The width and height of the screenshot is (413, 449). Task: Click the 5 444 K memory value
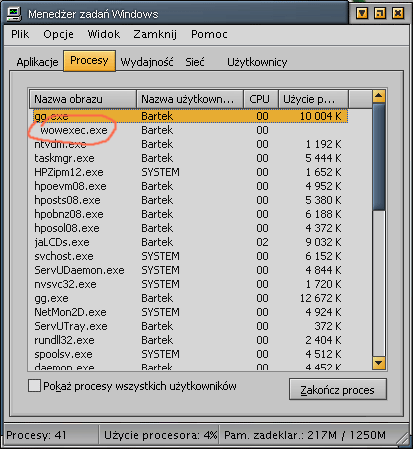(x=323, y=158)
